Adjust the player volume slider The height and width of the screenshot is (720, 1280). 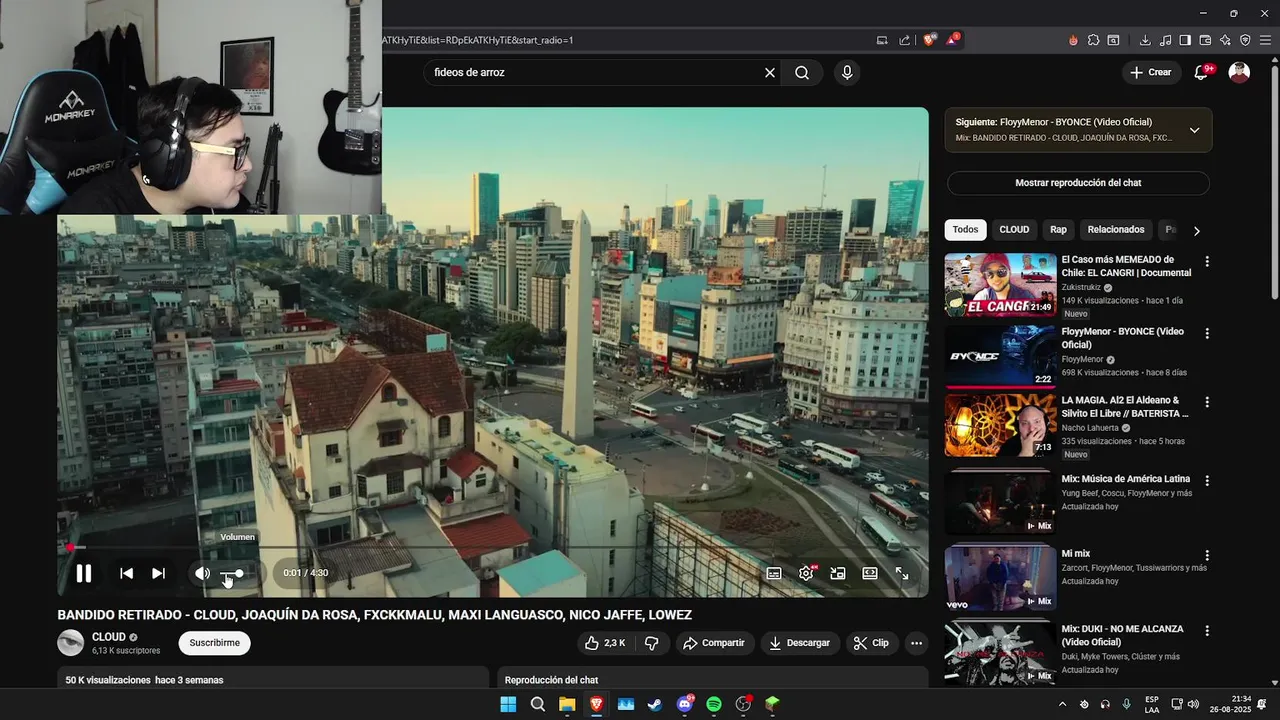tap(233, 573)
